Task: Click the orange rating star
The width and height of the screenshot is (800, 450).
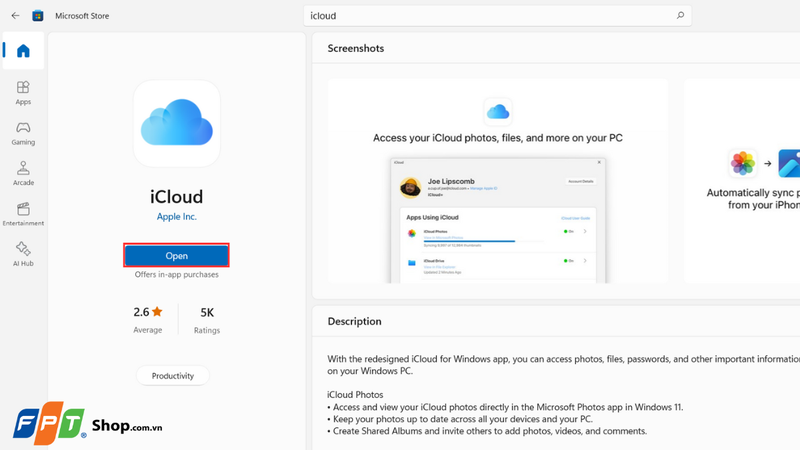Action: tap(157, 311)
